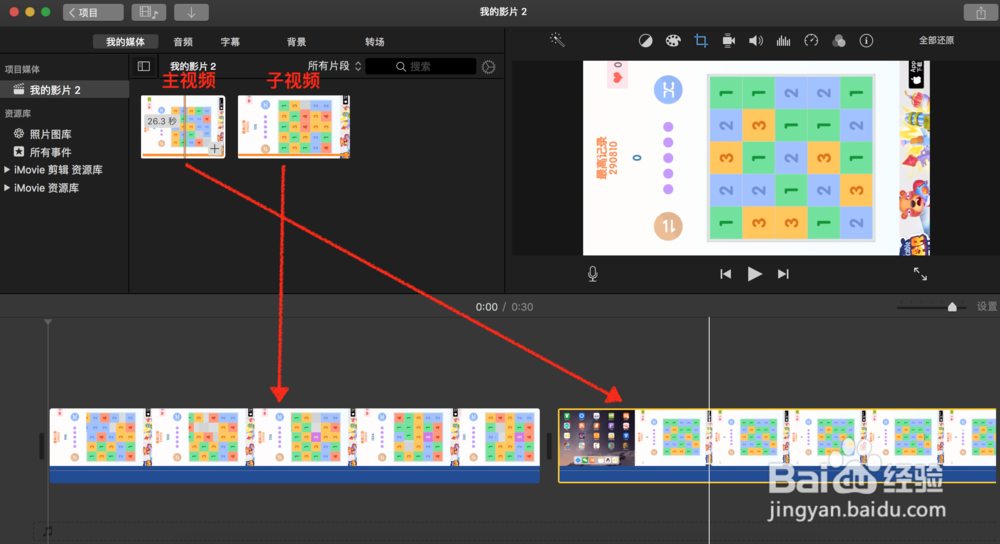Record voiceover with the microphone

pyautogui.click(x=592, y=274)
